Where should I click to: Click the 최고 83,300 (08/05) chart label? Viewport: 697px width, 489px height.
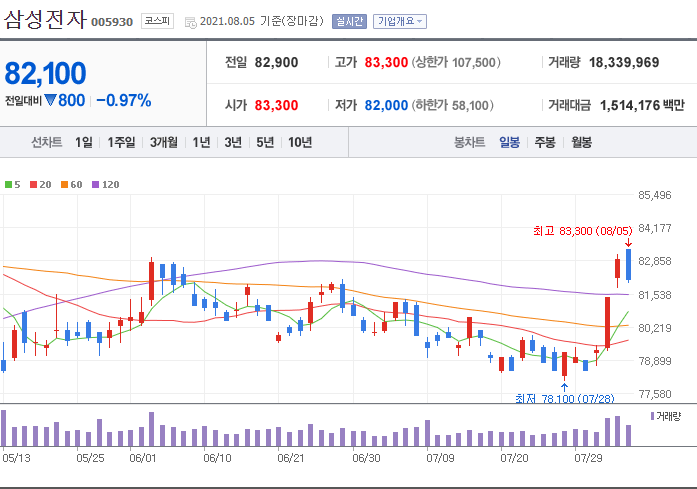pyautogui.click(x=582, y=231)
